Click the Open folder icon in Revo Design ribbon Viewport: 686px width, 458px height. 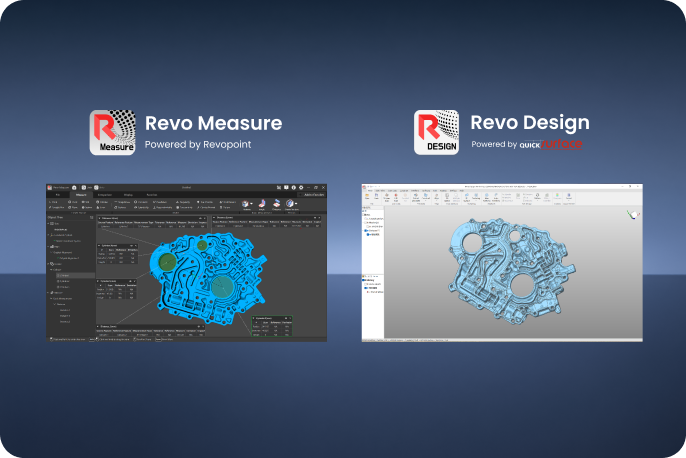(367, 196)
